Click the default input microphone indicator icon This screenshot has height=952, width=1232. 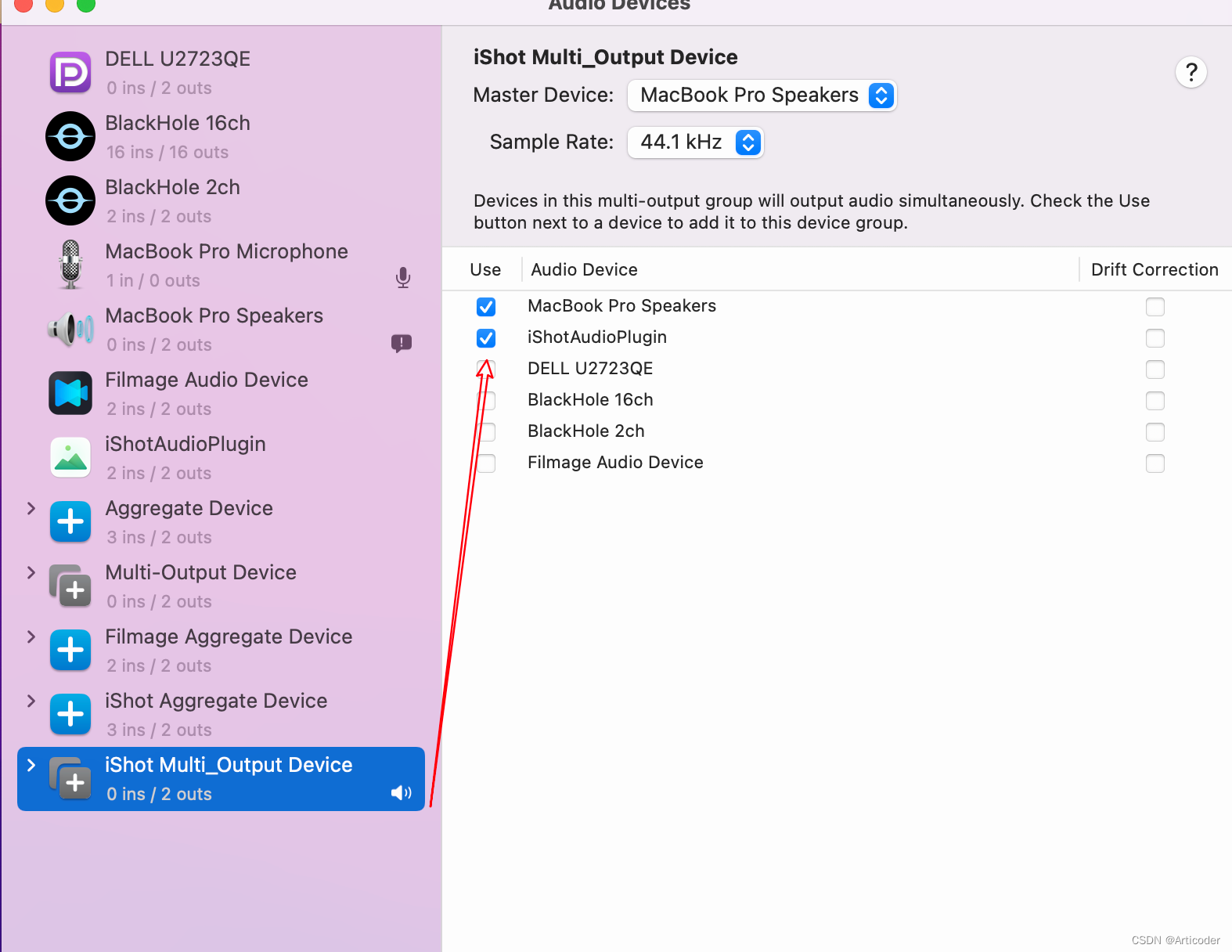tap(403, 278)
